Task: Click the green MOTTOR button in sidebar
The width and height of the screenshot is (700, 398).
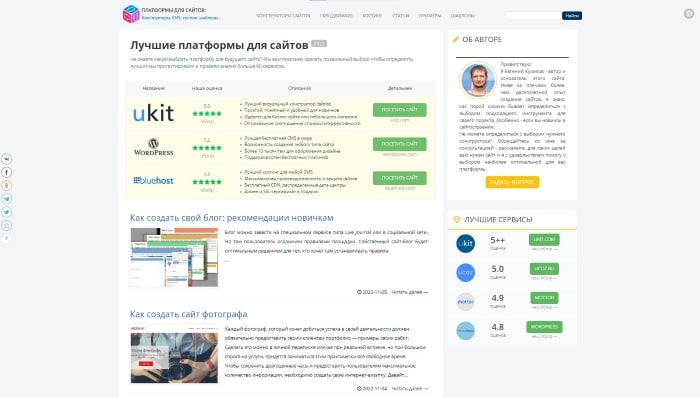Action: click(x=544, y=298)
